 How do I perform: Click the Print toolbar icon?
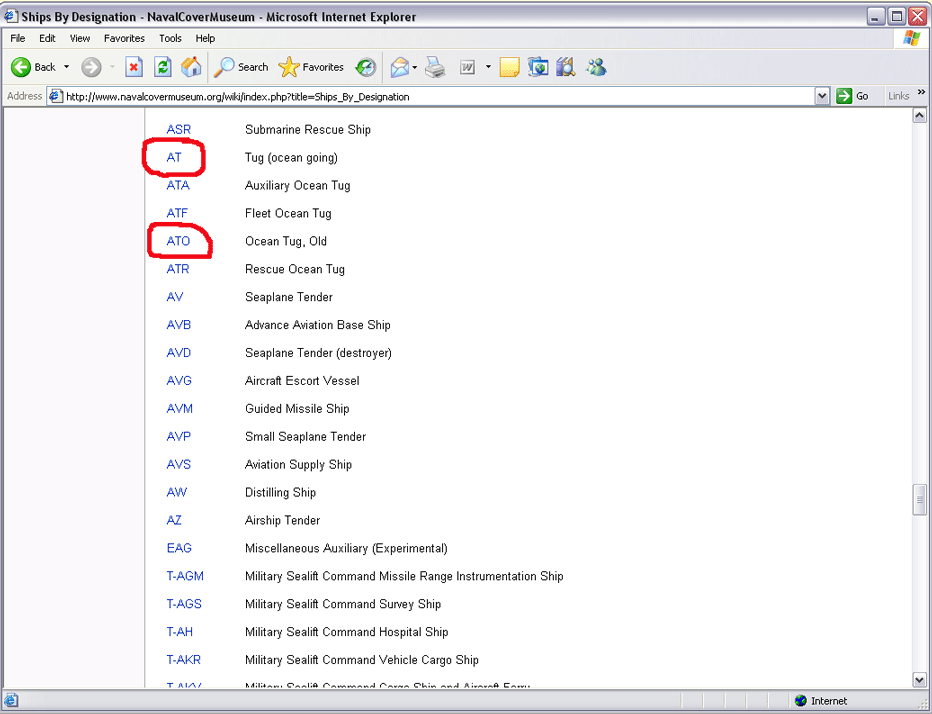435,67
